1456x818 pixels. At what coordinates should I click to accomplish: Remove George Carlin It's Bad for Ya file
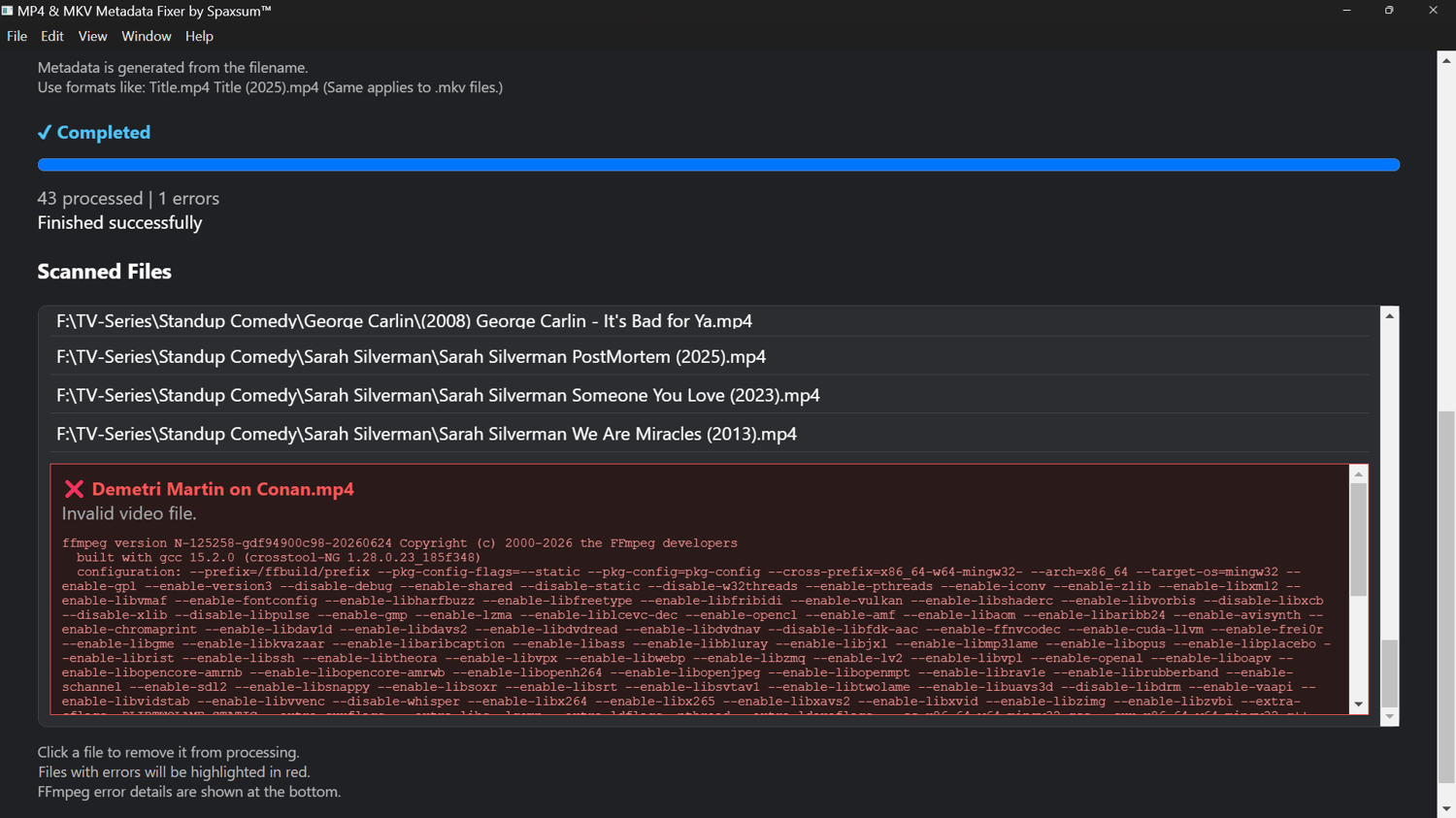710,321
